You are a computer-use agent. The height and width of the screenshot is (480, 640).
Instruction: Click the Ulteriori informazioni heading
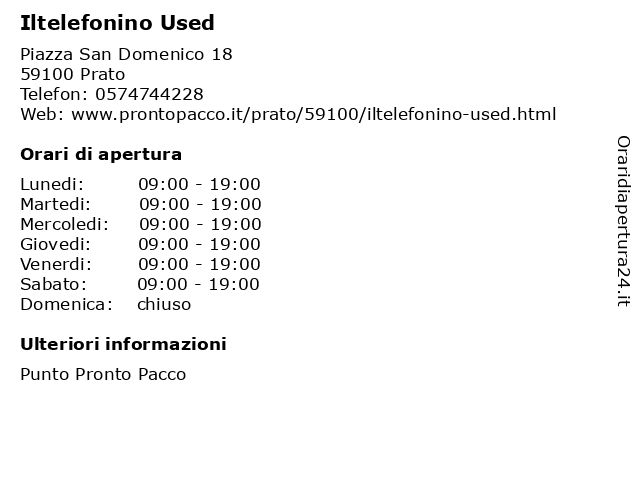coord(123,344)
